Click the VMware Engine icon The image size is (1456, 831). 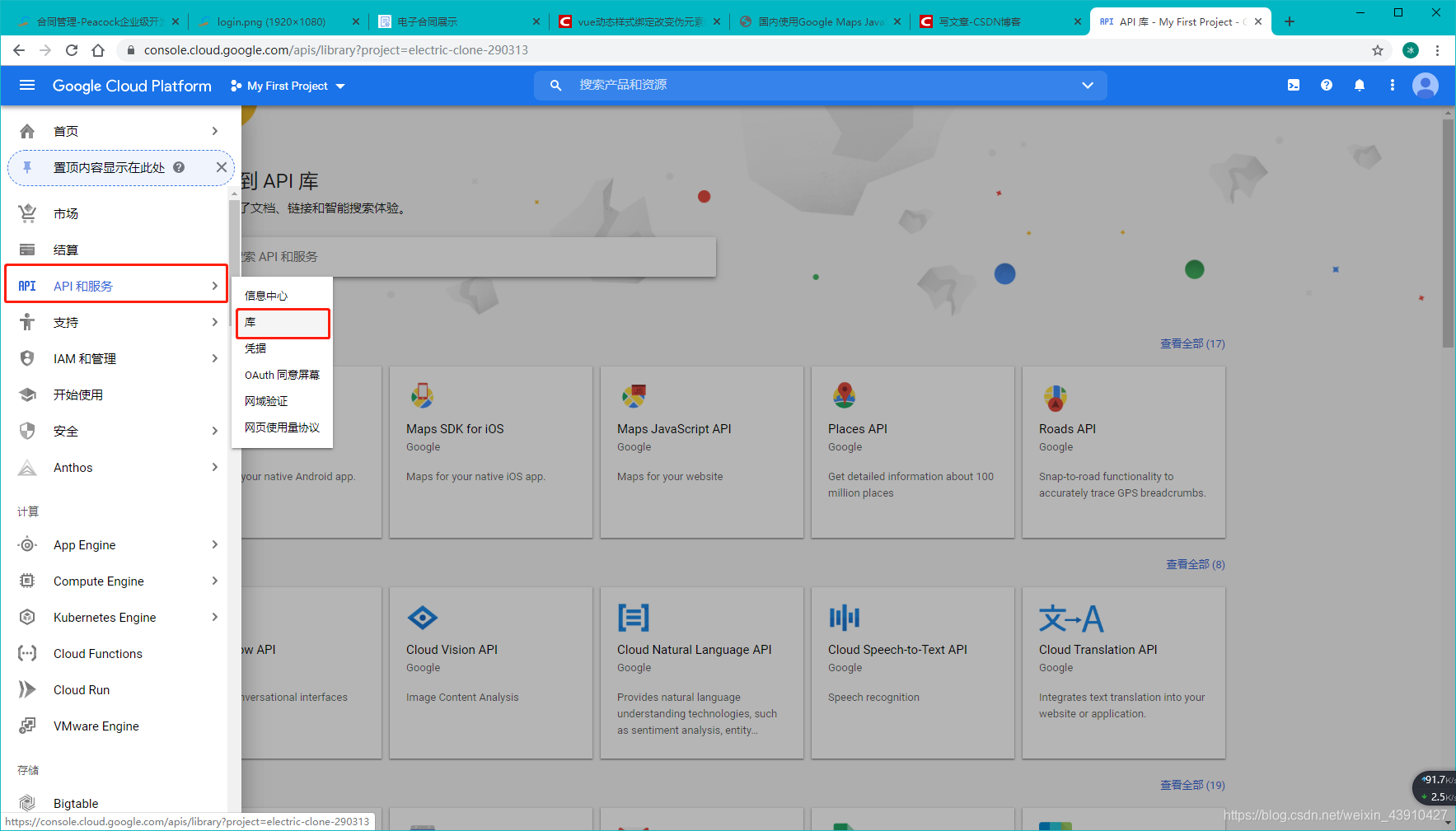pos(27,726)
